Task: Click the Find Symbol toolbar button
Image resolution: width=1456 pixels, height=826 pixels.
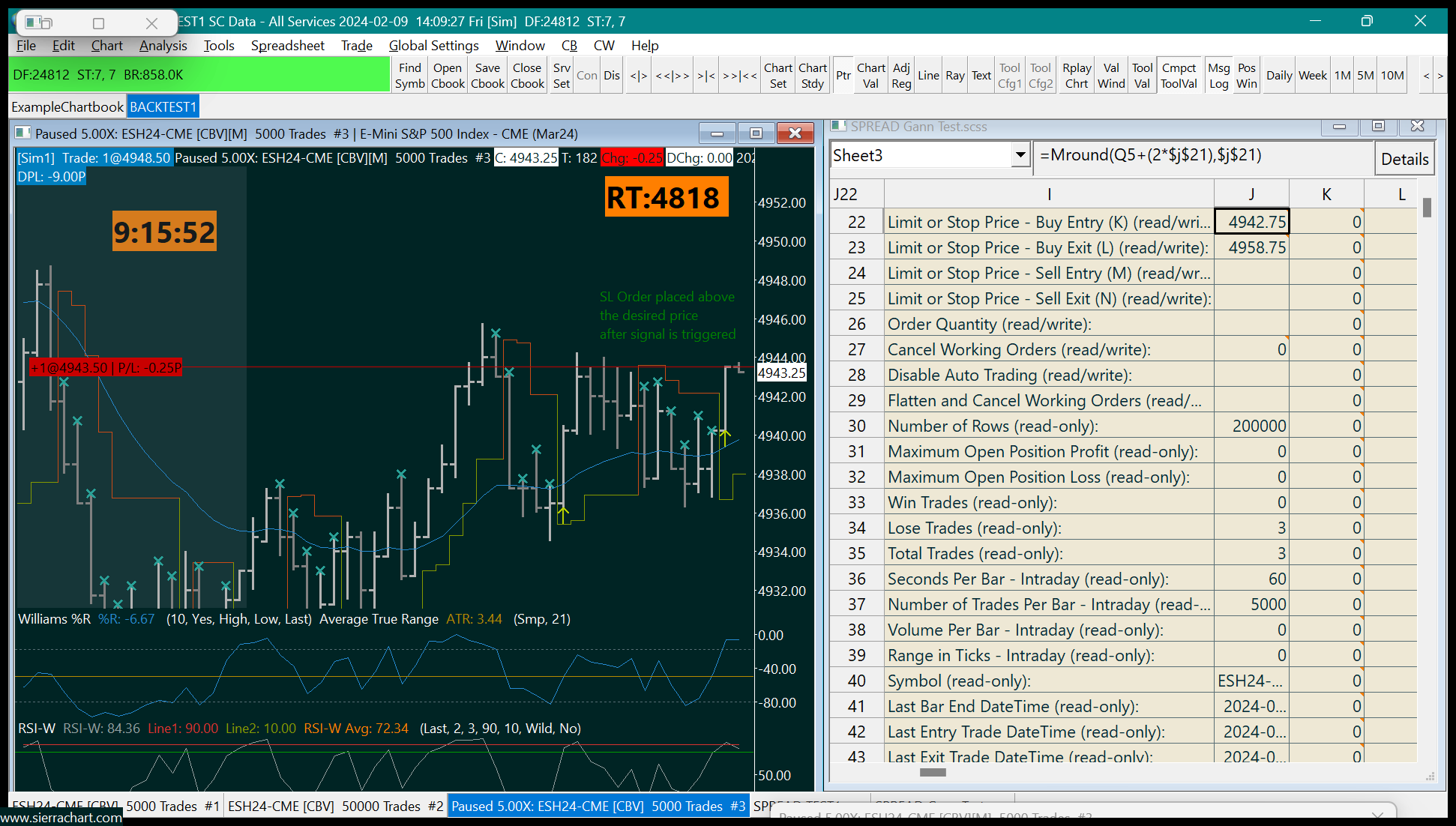Action: (409, 76)
